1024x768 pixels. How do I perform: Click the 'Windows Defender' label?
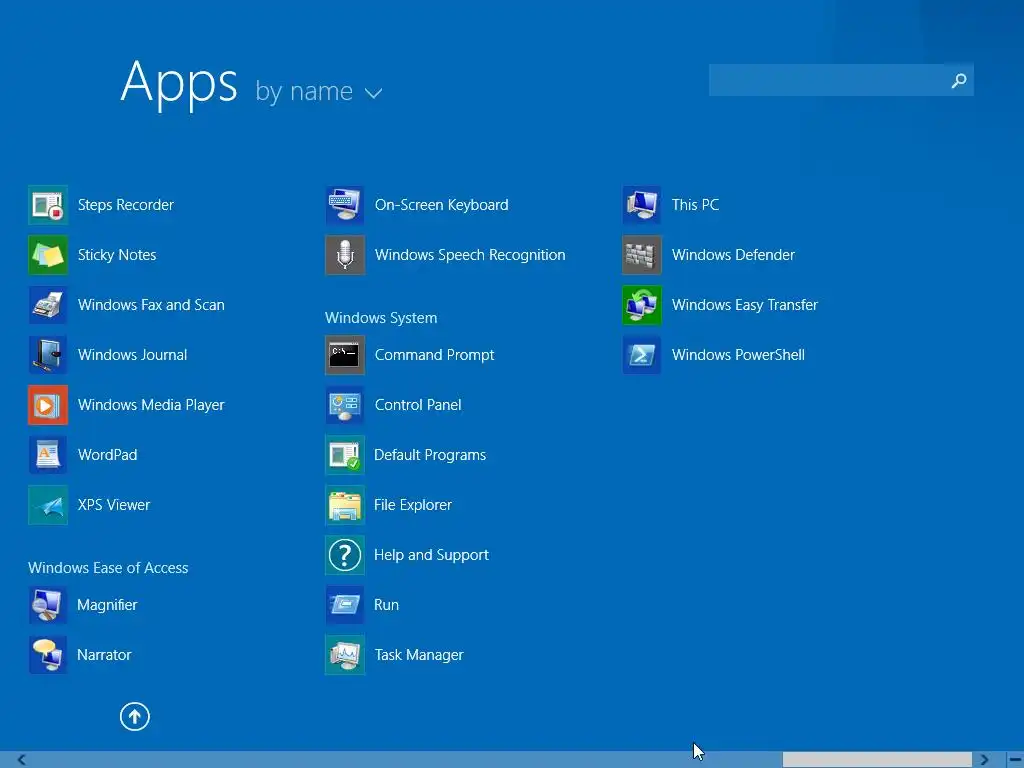(x=733, y=255)
